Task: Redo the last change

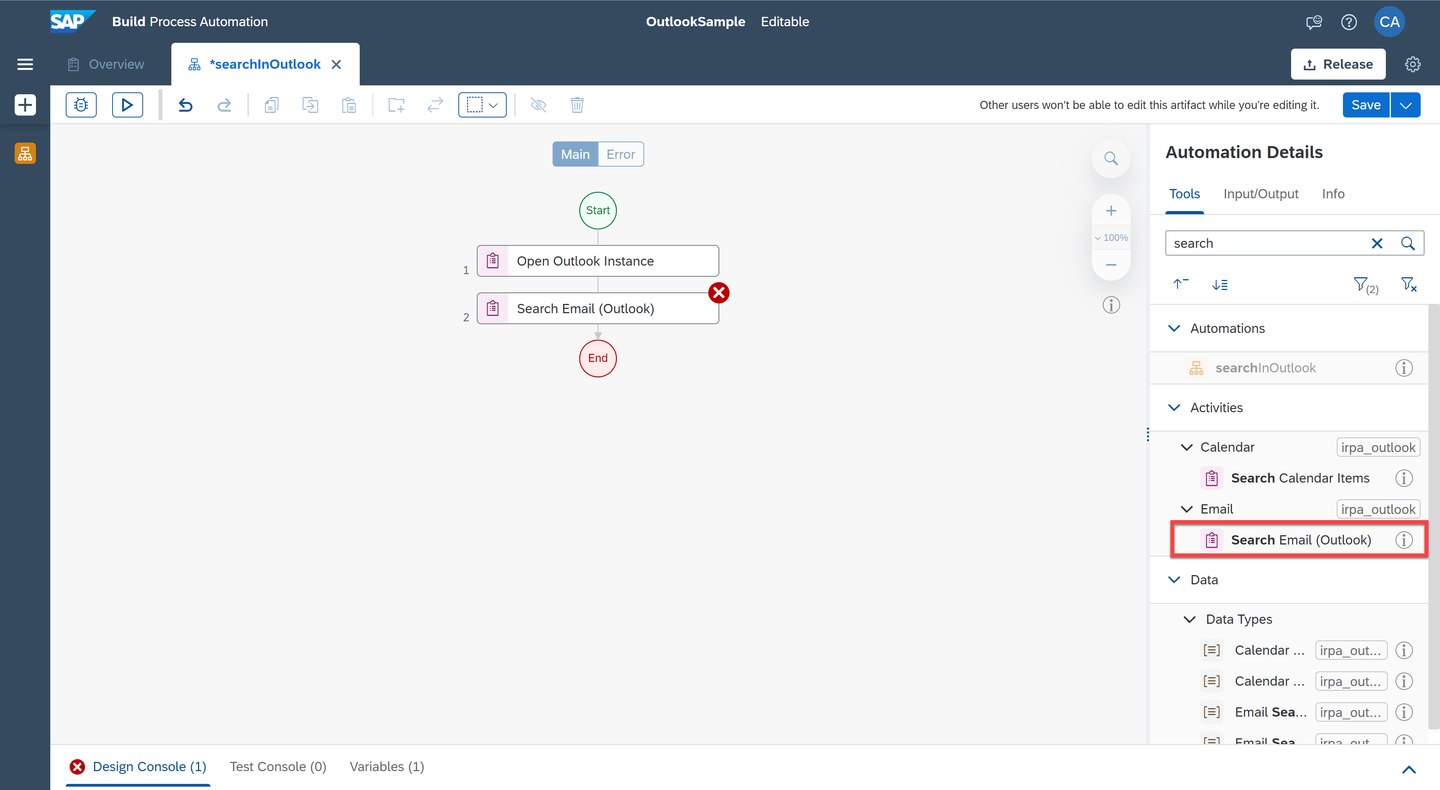Action: pyautogui.click(x=224, y=105)
